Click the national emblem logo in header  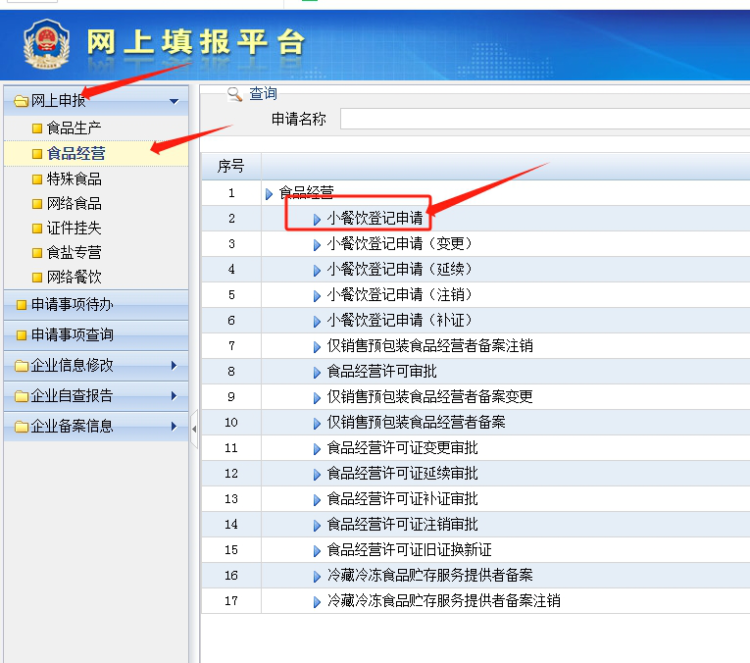(43, 45)
